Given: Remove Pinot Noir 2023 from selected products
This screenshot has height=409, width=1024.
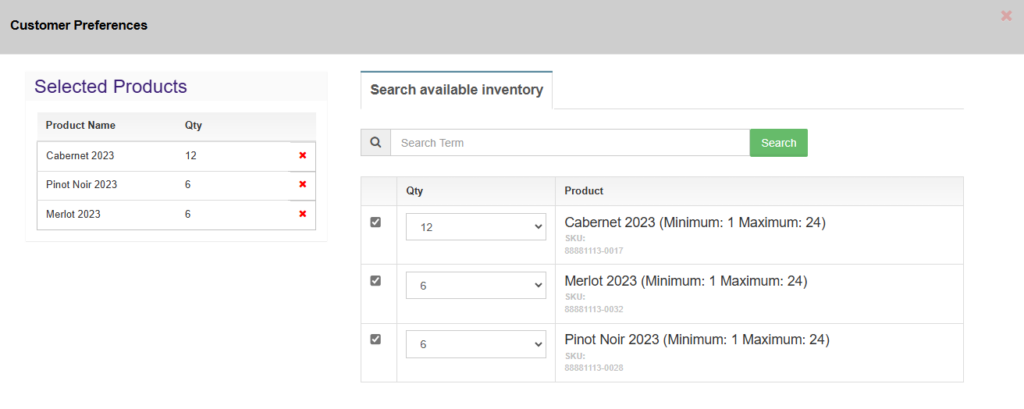Looking at the screenshot, I should [302, 185].
